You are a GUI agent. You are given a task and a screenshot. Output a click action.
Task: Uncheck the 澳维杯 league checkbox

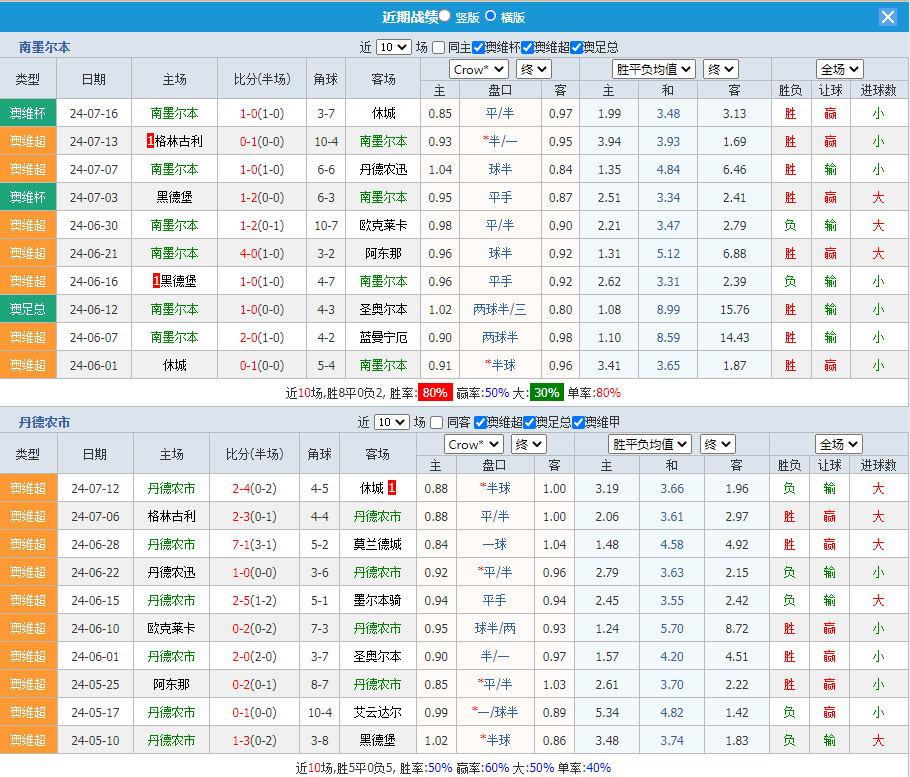click(479, 47)
